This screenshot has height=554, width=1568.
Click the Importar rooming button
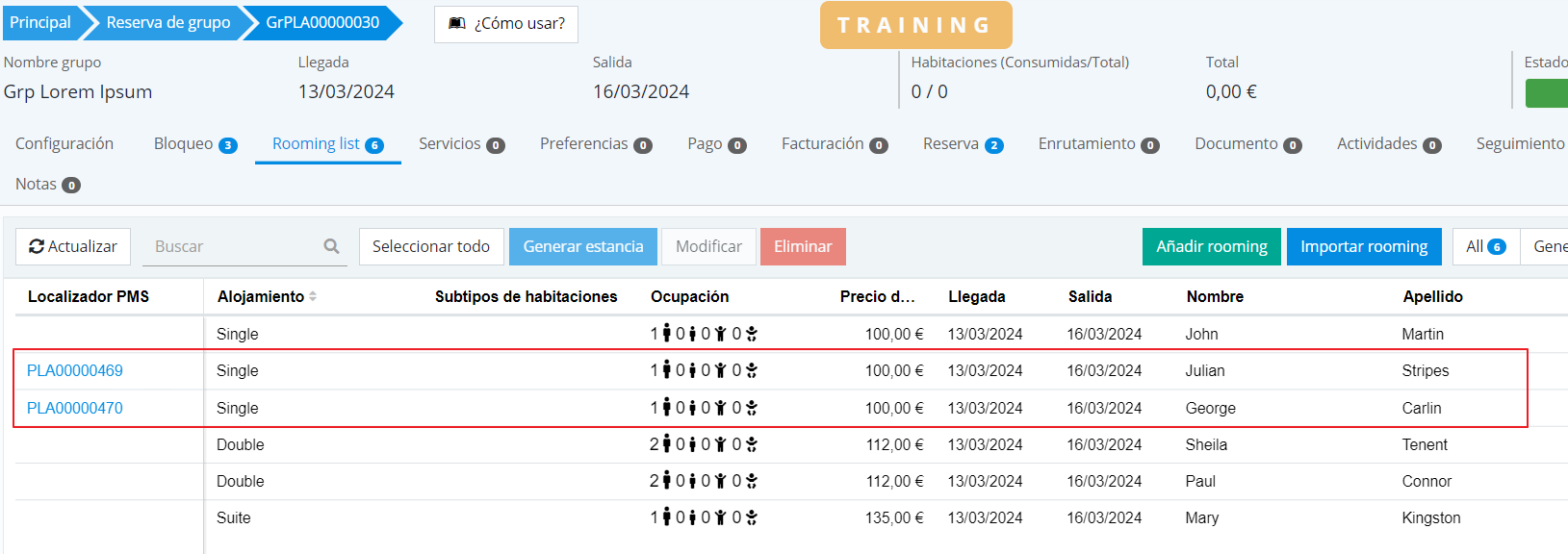[1363, 246]
